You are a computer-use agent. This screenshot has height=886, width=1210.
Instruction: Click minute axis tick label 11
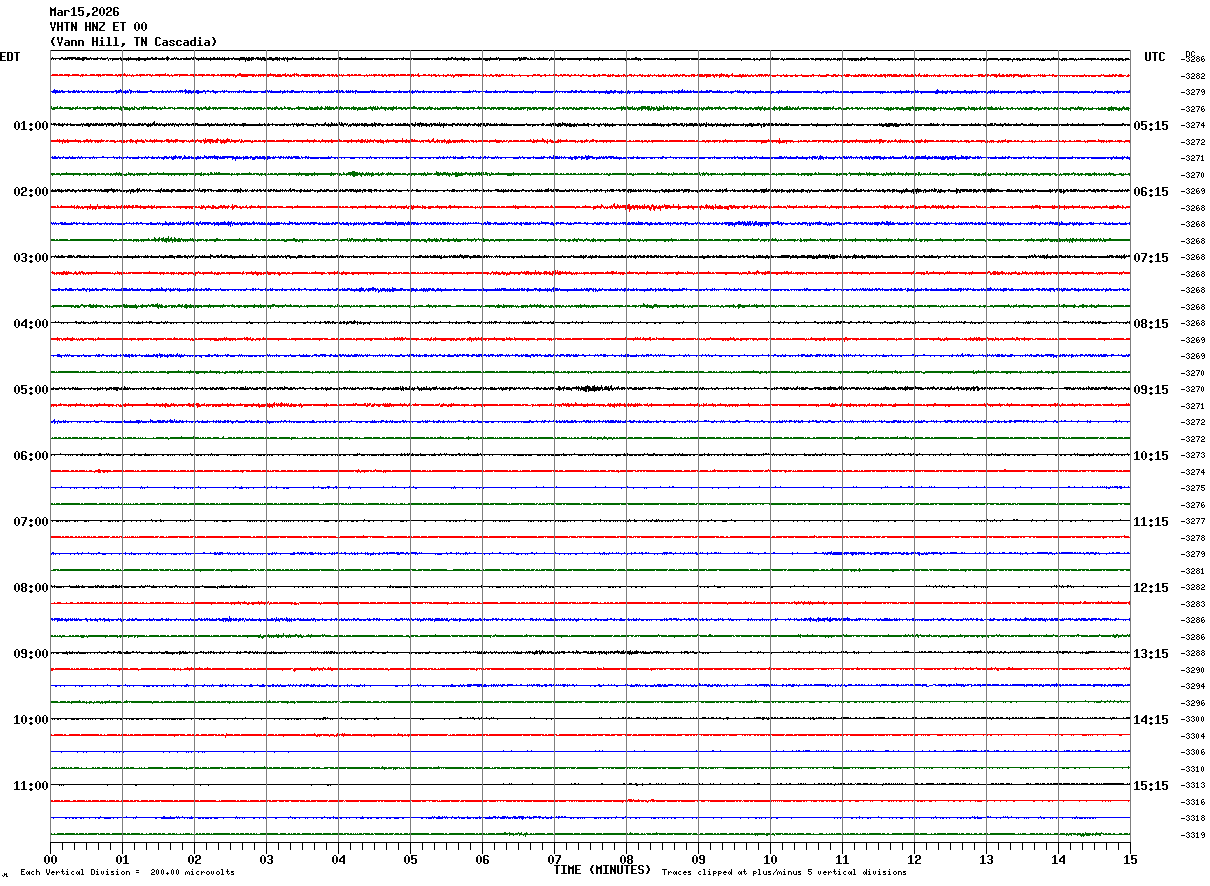pos(842,859)
